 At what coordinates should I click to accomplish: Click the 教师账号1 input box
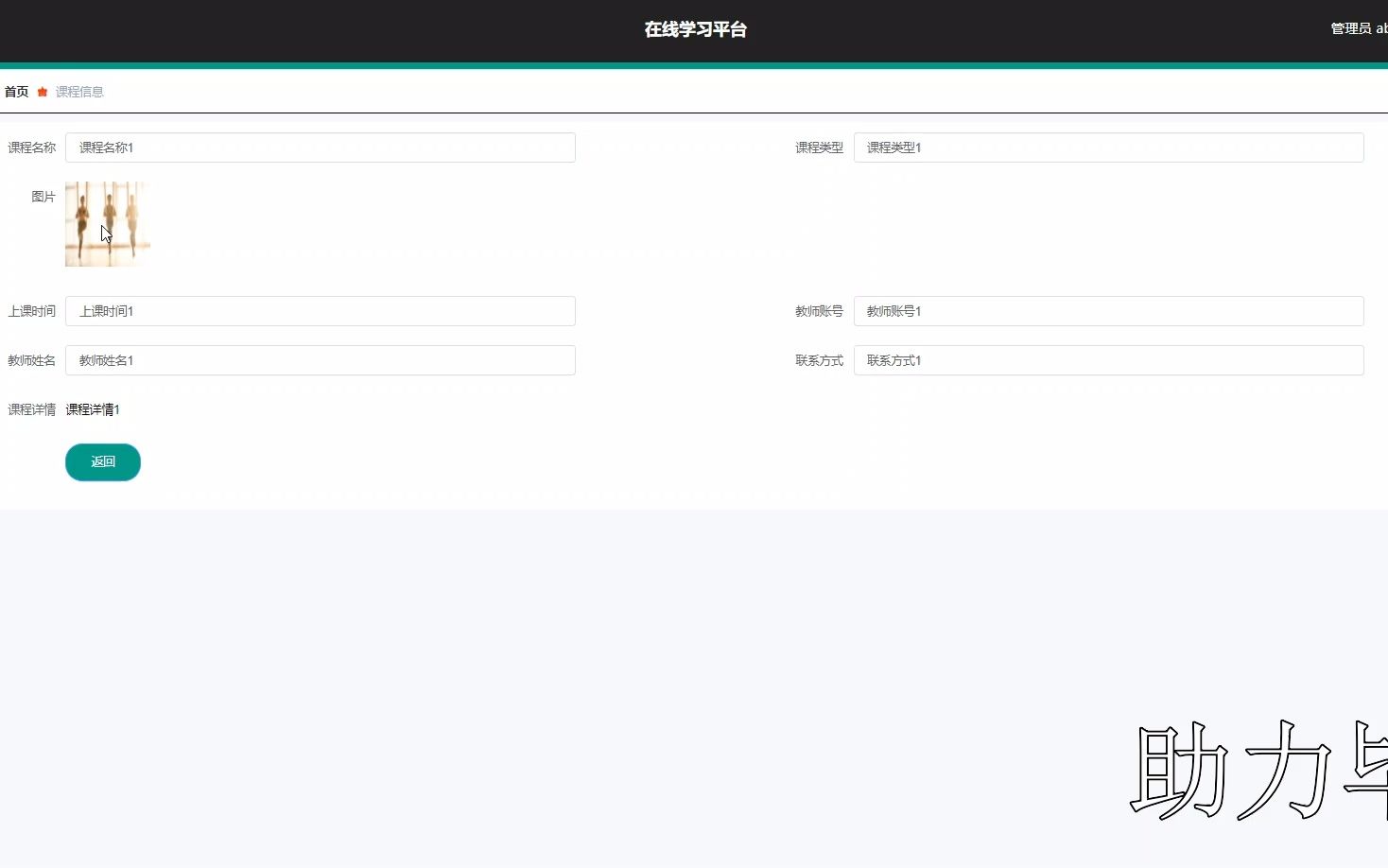point(1108,311)
